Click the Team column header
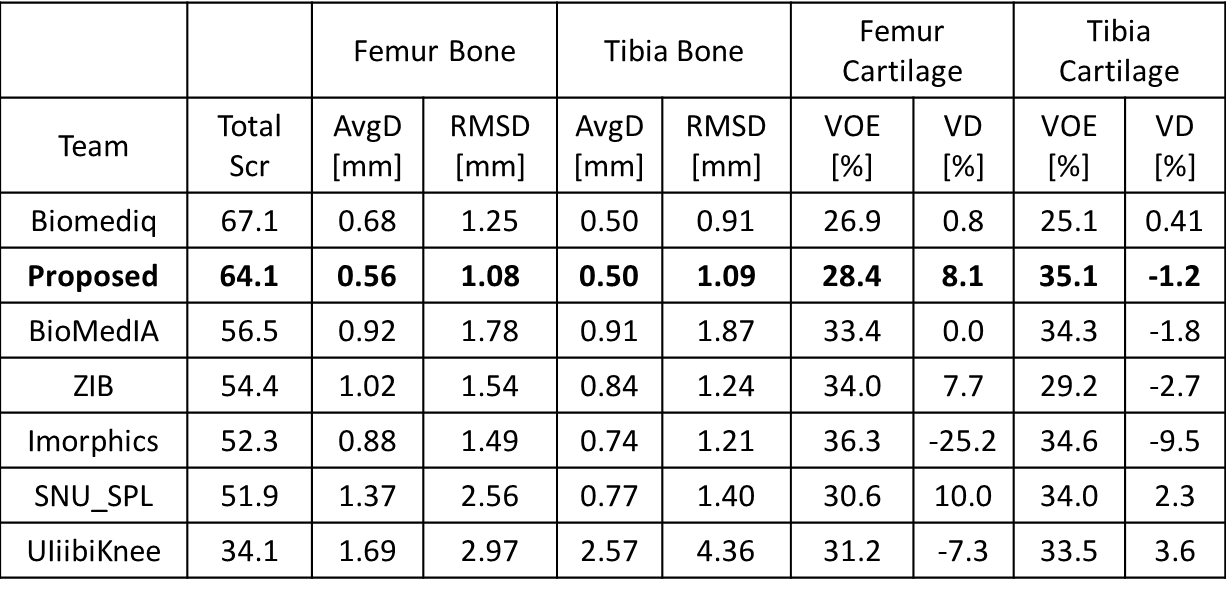 pyautogui.click(x=94, y=147)
